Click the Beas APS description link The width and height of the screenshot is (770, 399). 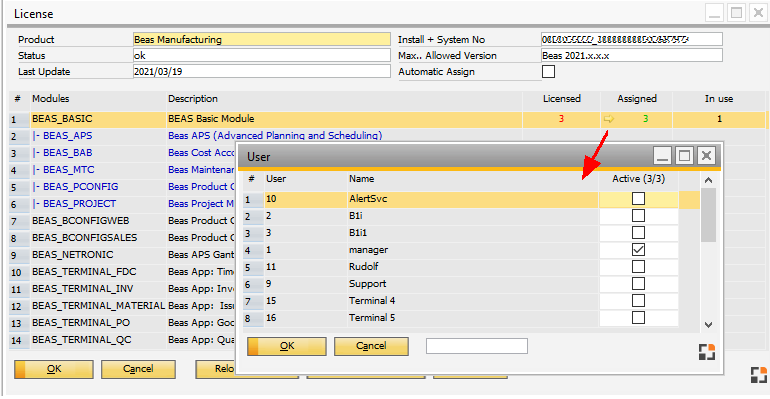[275, 136]
